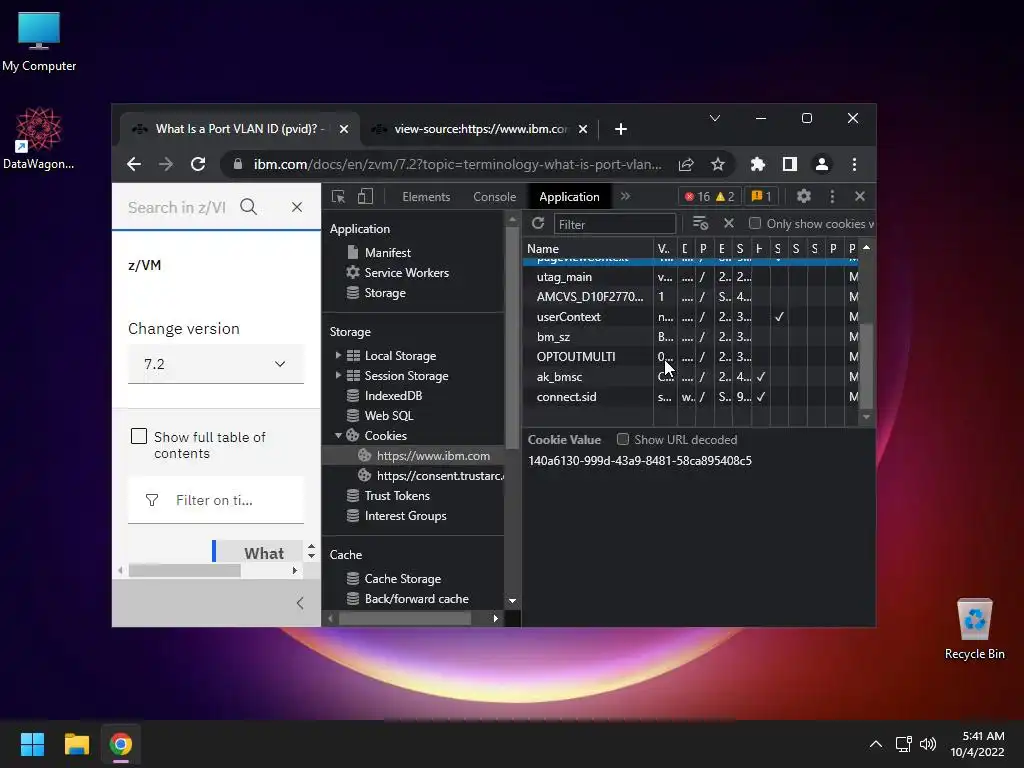
Task: Click the refresh cookies icon beside Filter
Action: pos(538,223)
